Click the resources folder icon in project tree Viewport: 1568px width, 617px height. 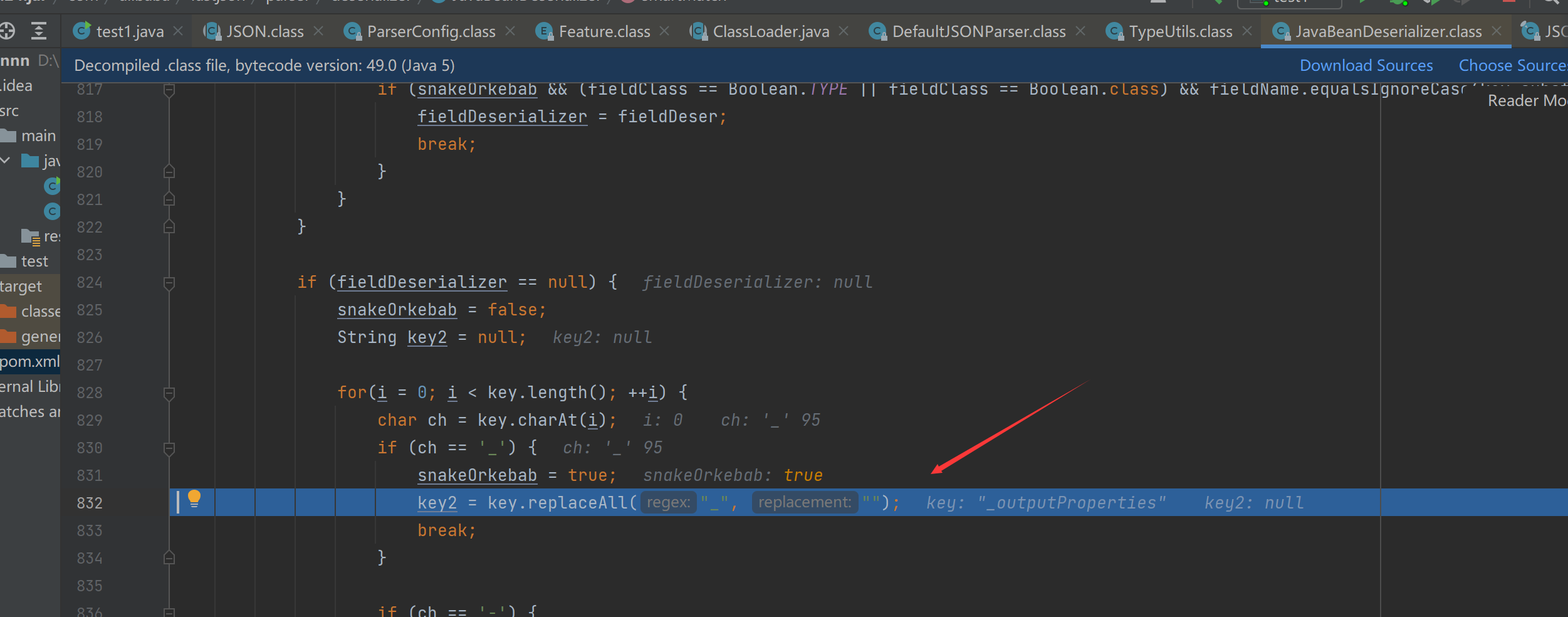coord(31,236)
